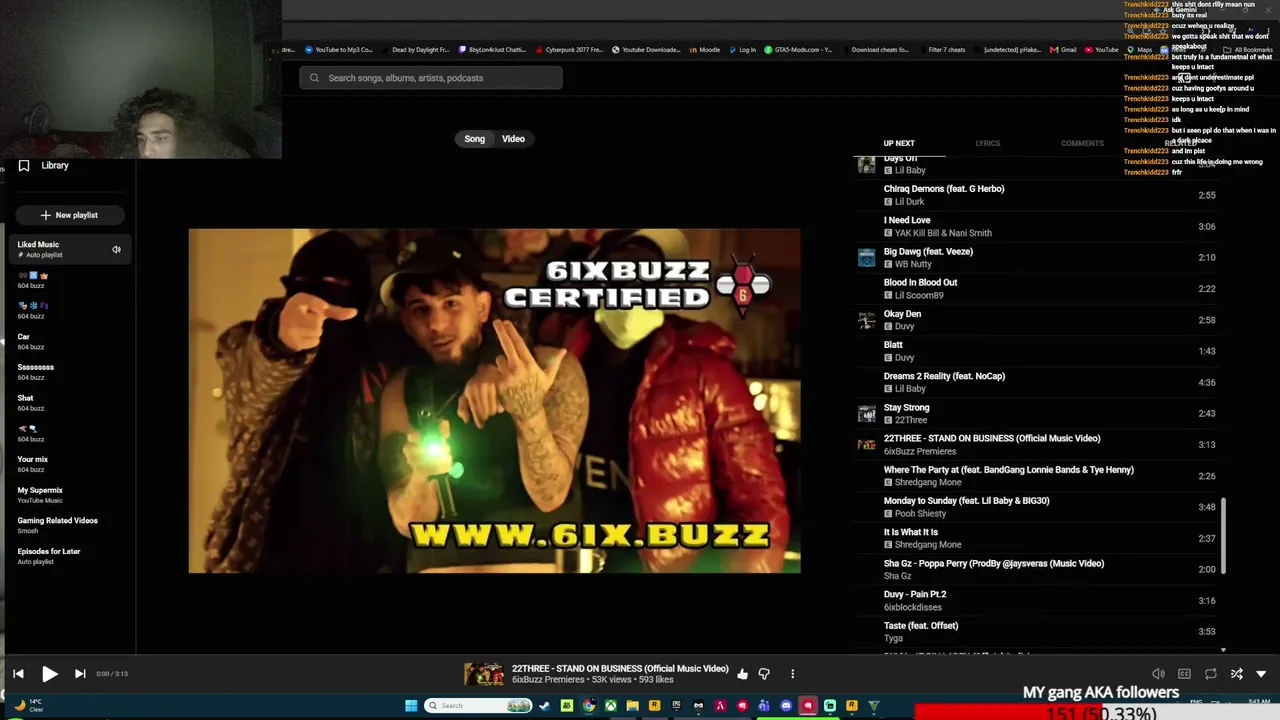Switch to Video mode
Image resolution: width=1280 pixels, height=720 pixels.
pos(513,139)
